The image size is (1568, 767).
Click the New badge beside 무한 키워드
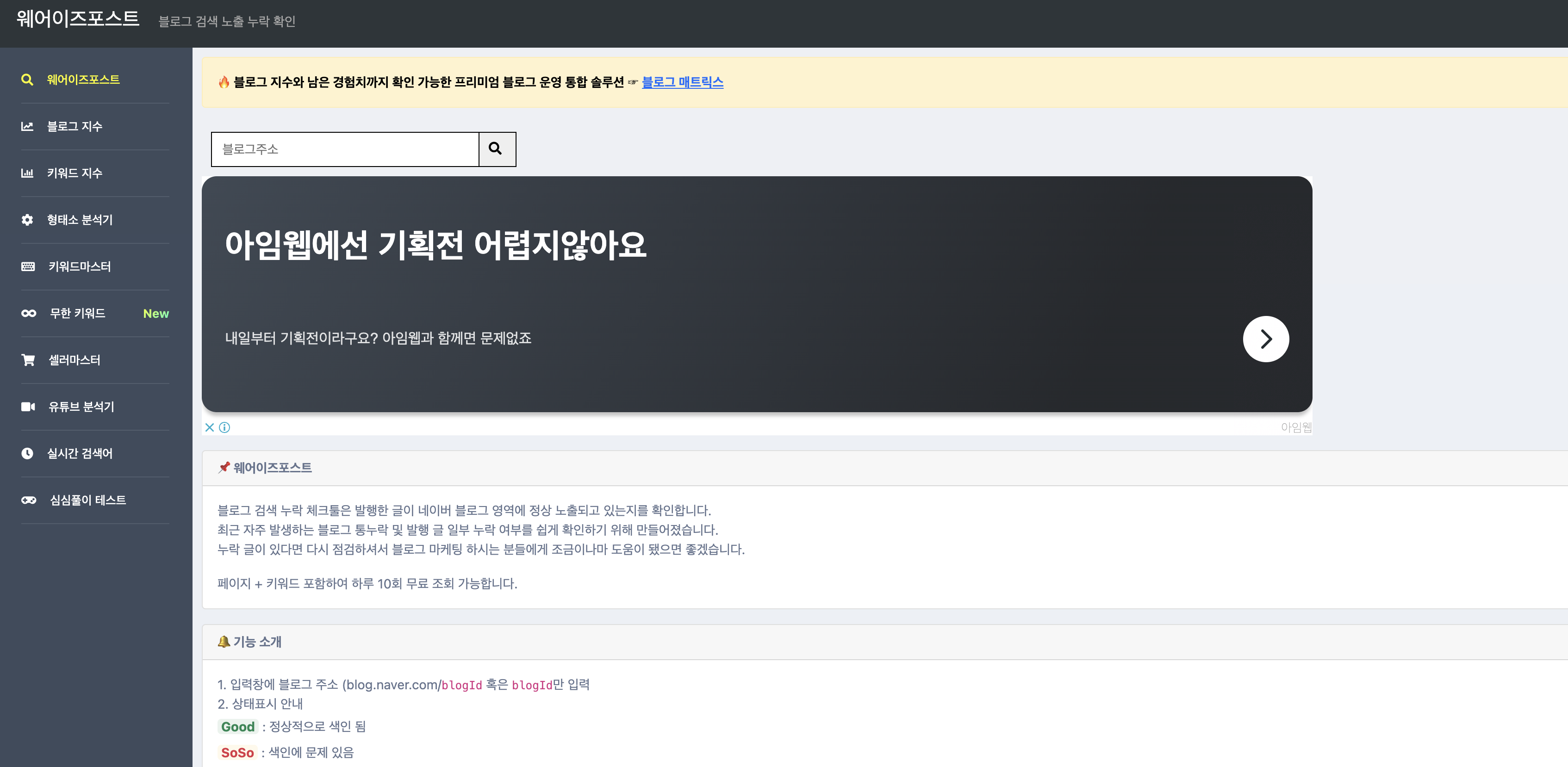pyautogui.click(x=156, y=314)
